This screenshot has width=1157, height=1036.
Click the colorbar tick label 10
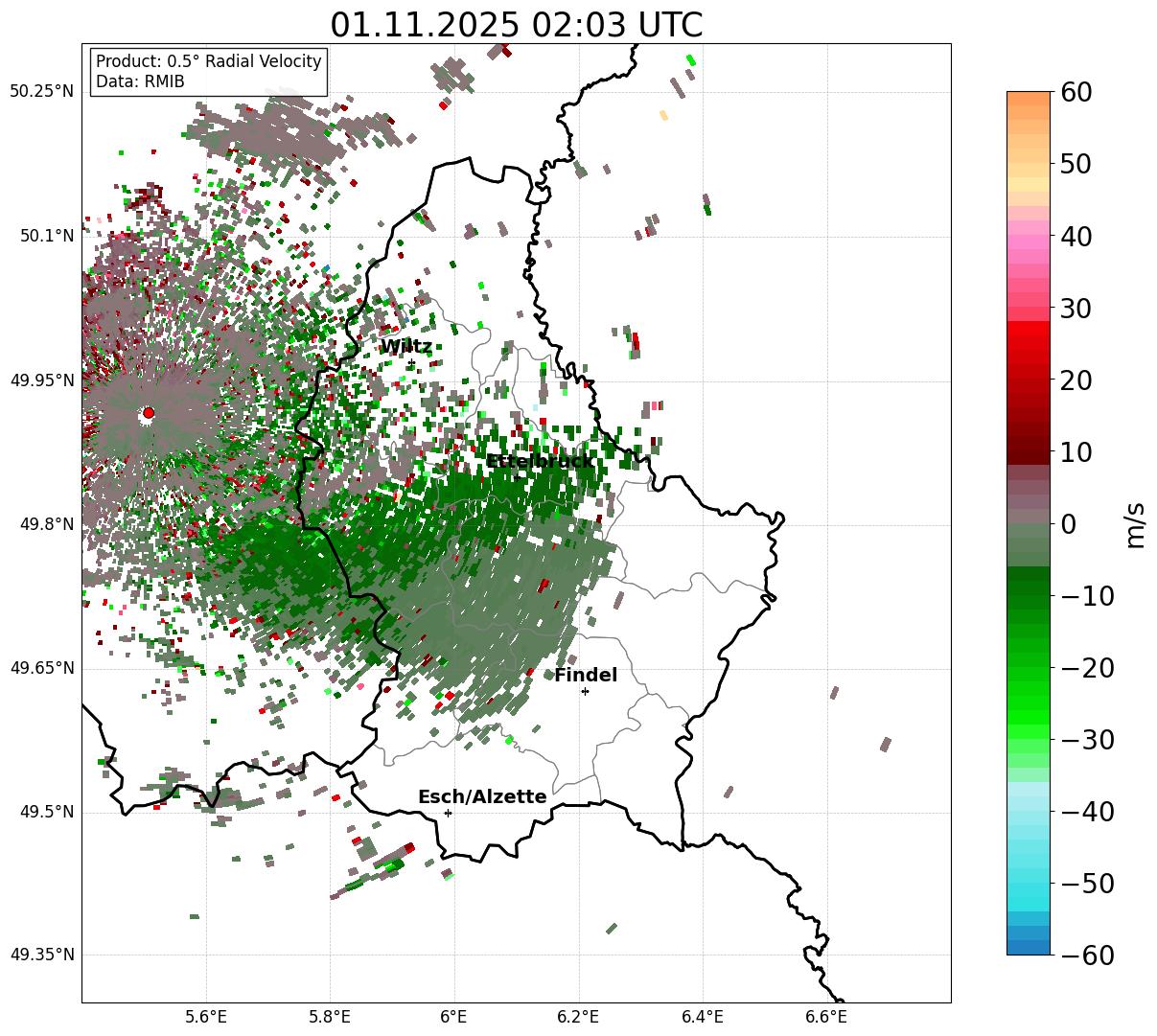1076,452
